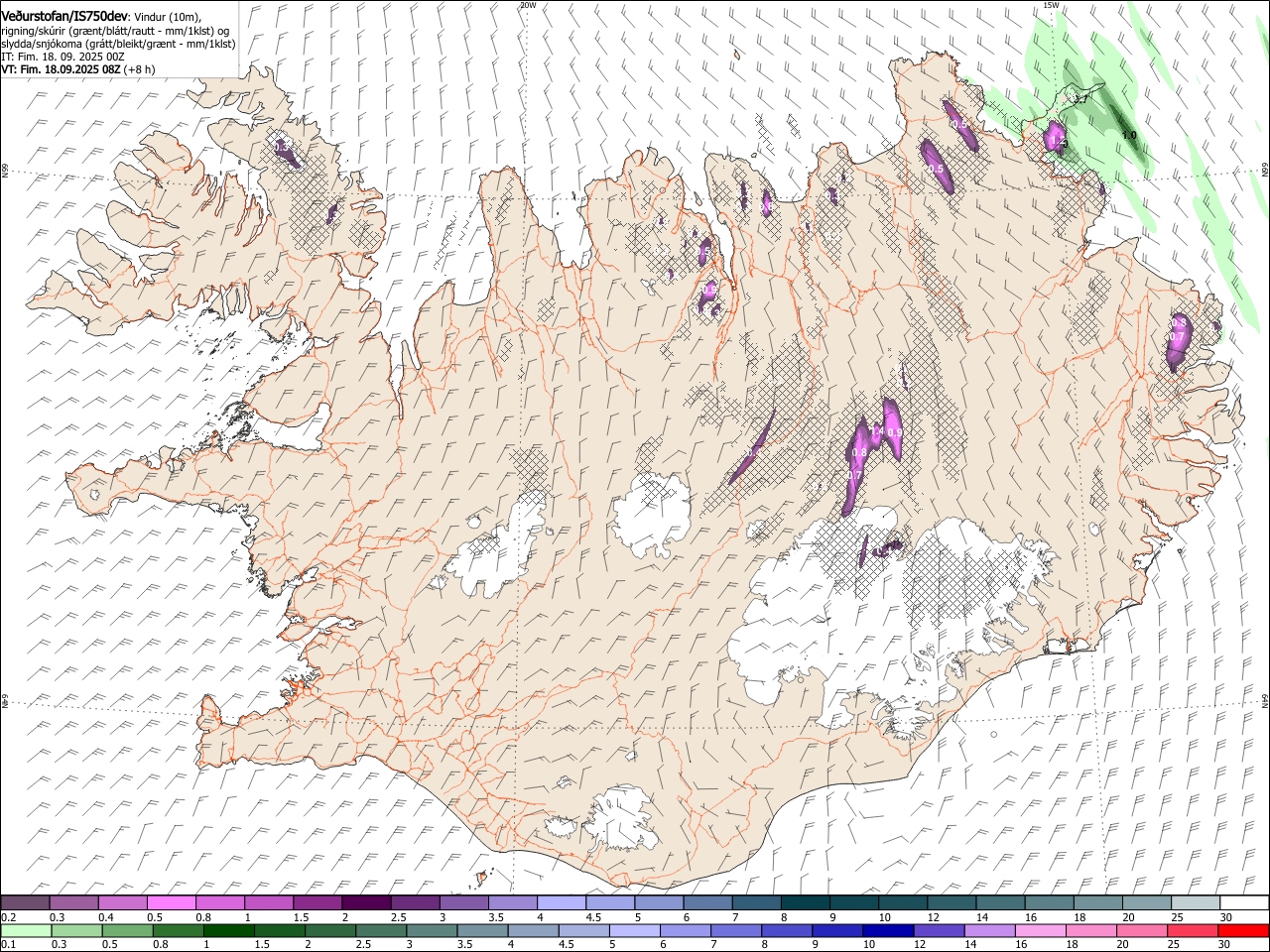
Task: Select the dark teal 8 swatch, top row
Action: pos(806,903)
